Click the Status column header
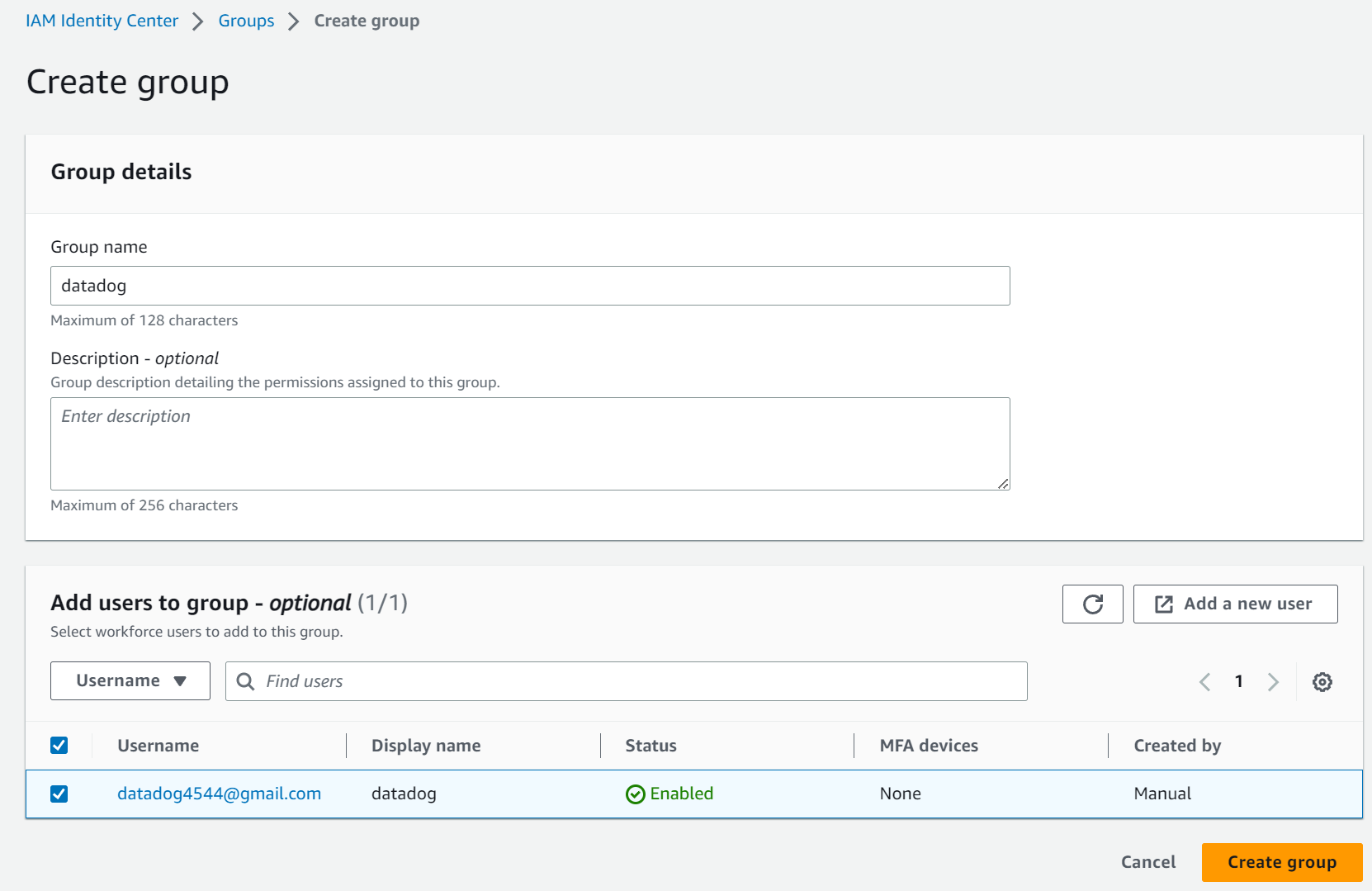 point(651,746)
